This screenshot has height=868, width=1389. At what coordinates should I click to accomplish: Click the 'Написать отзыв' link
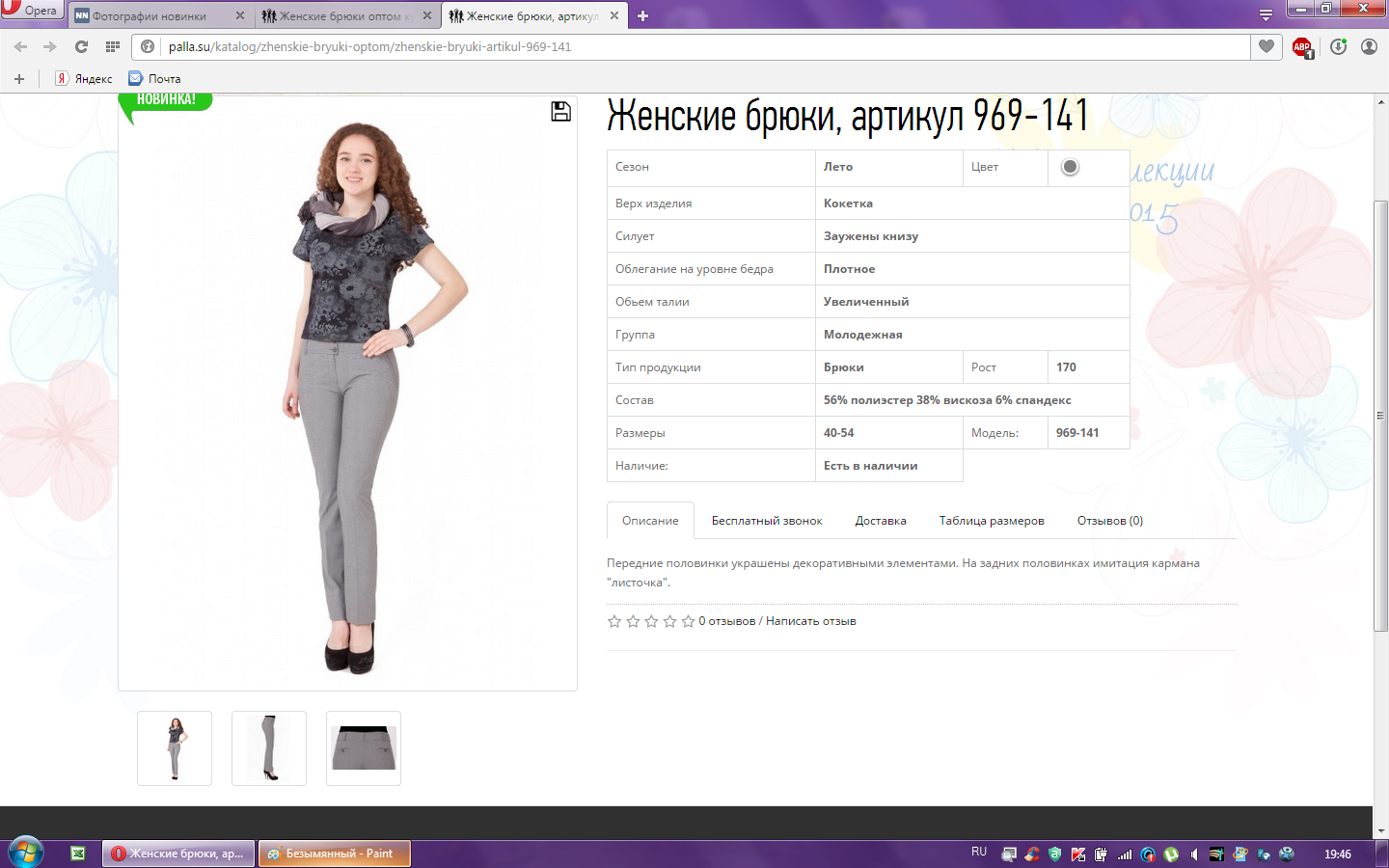coord(811,621)
